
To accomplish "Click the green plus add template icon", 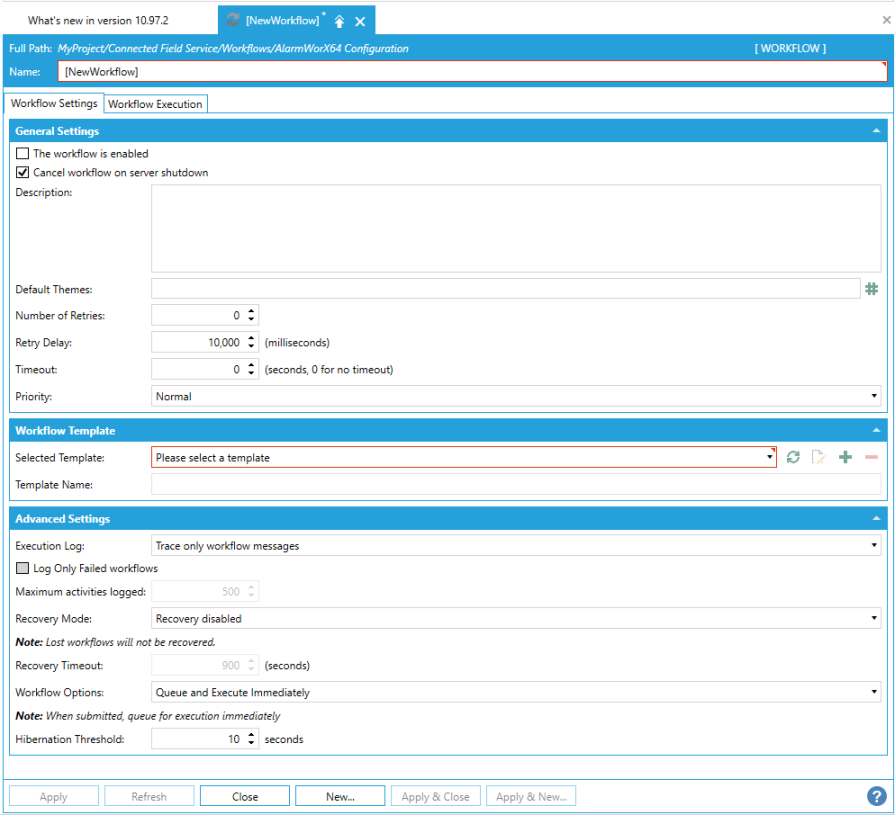I will tap(845, 457).
